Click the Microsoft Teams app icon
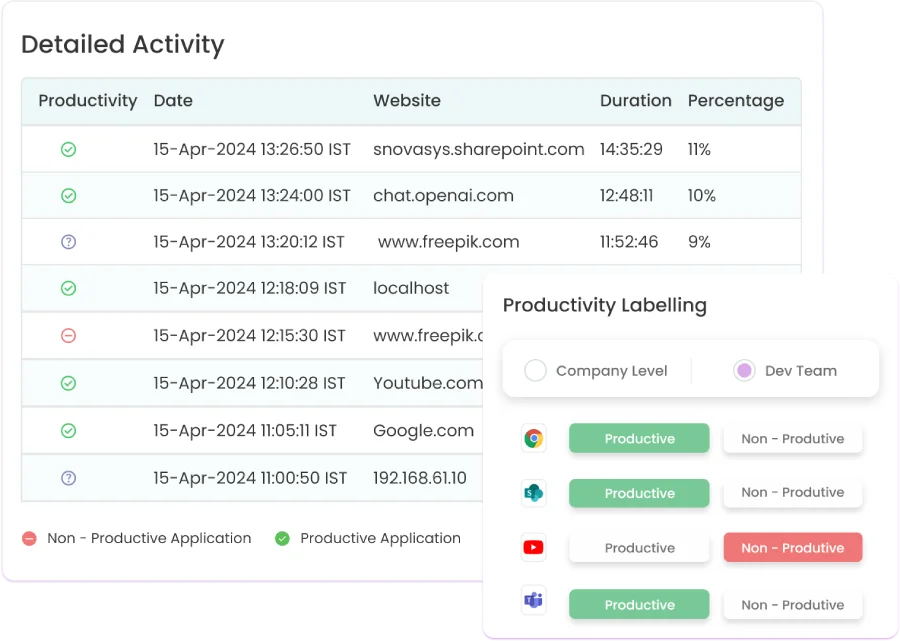This screenshot has height=641, width=900. (x=534, y=601)
